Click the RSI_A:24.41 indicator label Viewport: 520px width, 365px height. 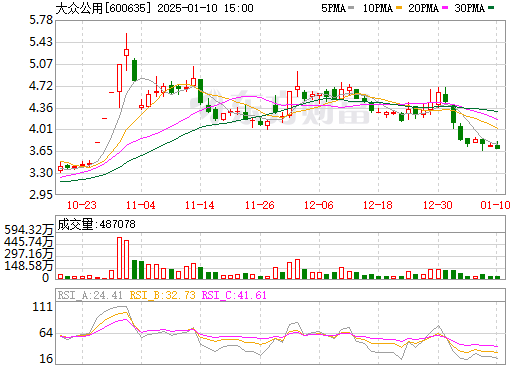[x=90, y=295]
